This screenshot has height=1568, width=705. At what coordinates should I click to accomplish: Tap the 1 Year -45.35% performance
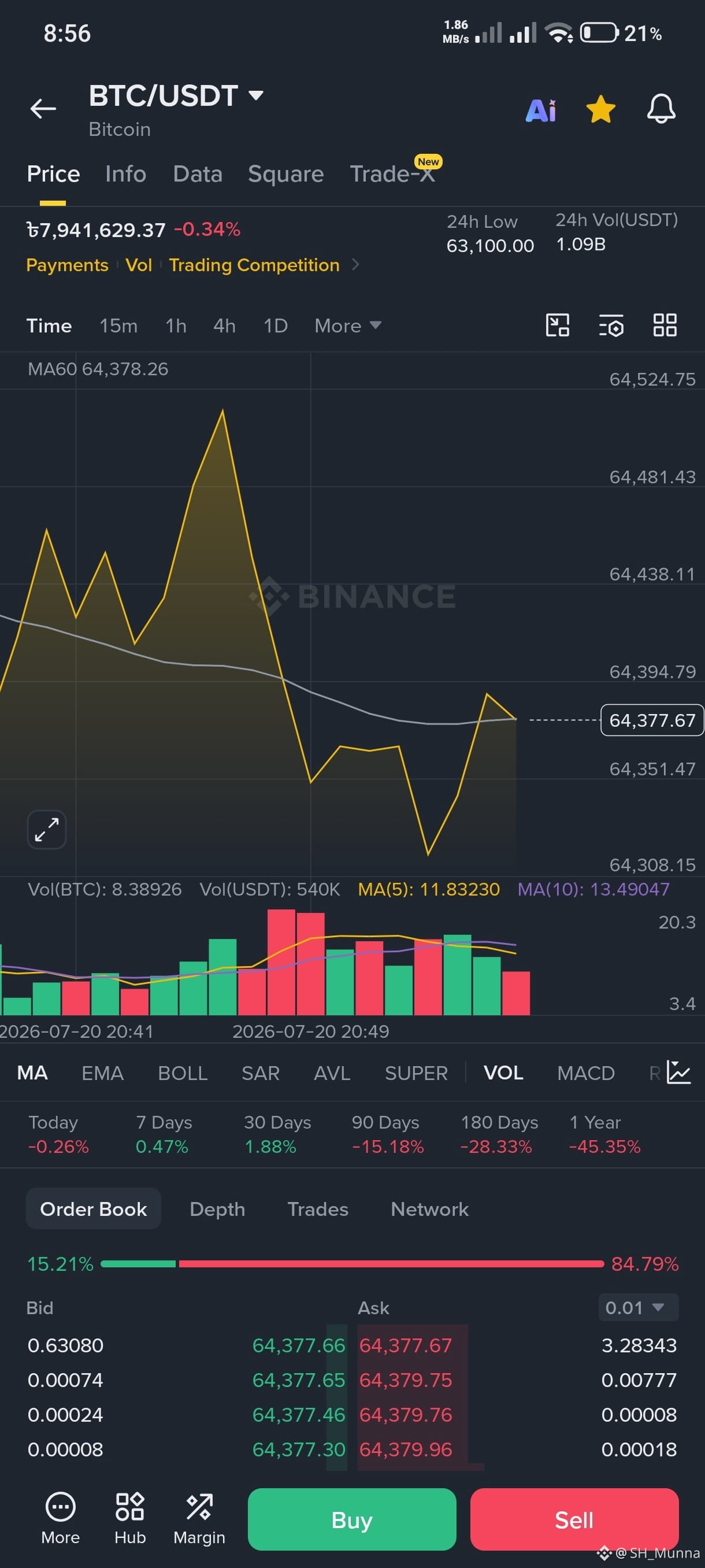pos(604,1134)
